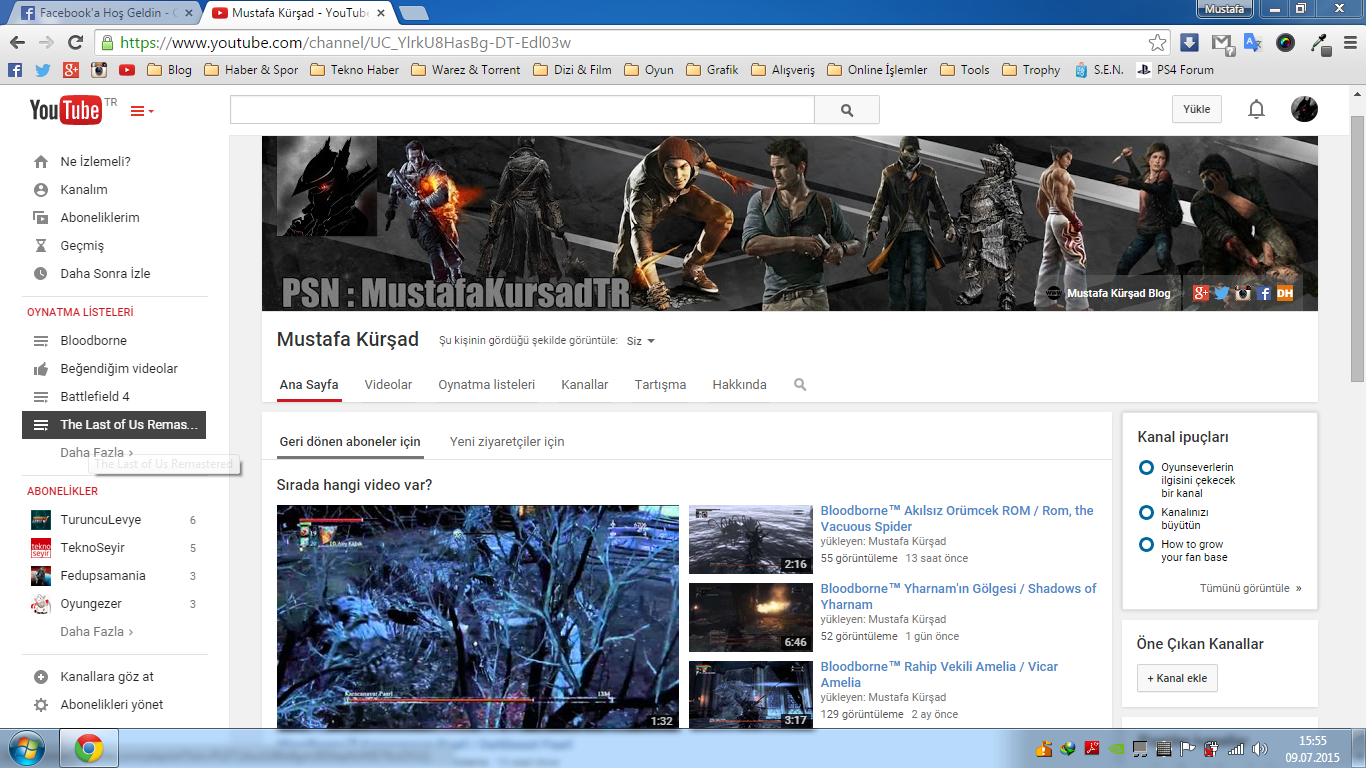The image size is (1366, 768).
Task: Expand the viewer 'Siz' dropdown
Action: (640, 341)
